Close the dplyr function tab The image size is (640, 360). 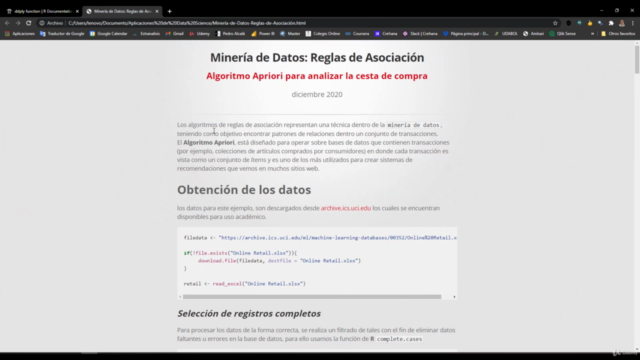pyautogui.click(x=77, y=11)
